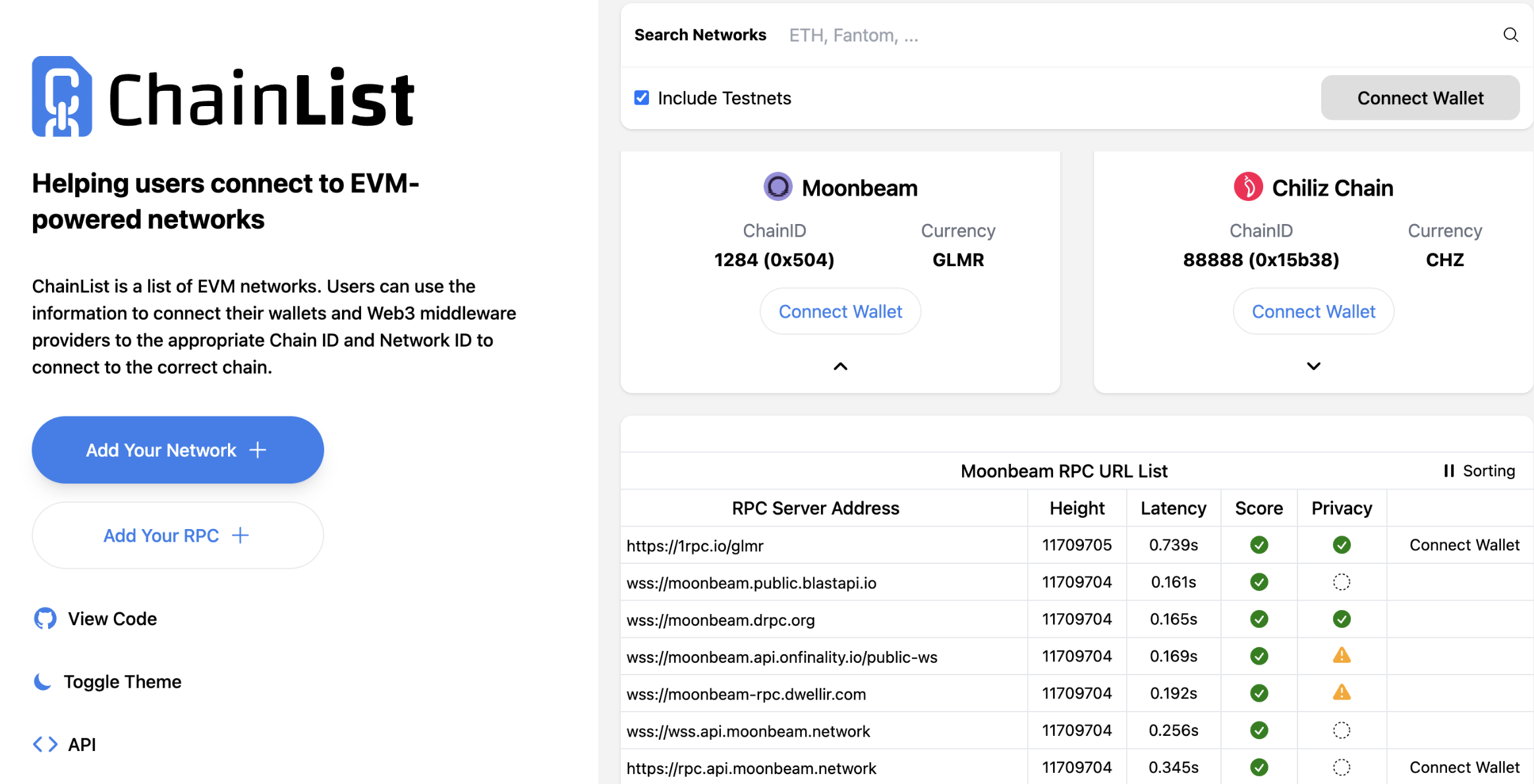Screen dimensions: 1534x784
Task: Click the wss://moonbeam.drpc.org address
Action: [720, 619]
